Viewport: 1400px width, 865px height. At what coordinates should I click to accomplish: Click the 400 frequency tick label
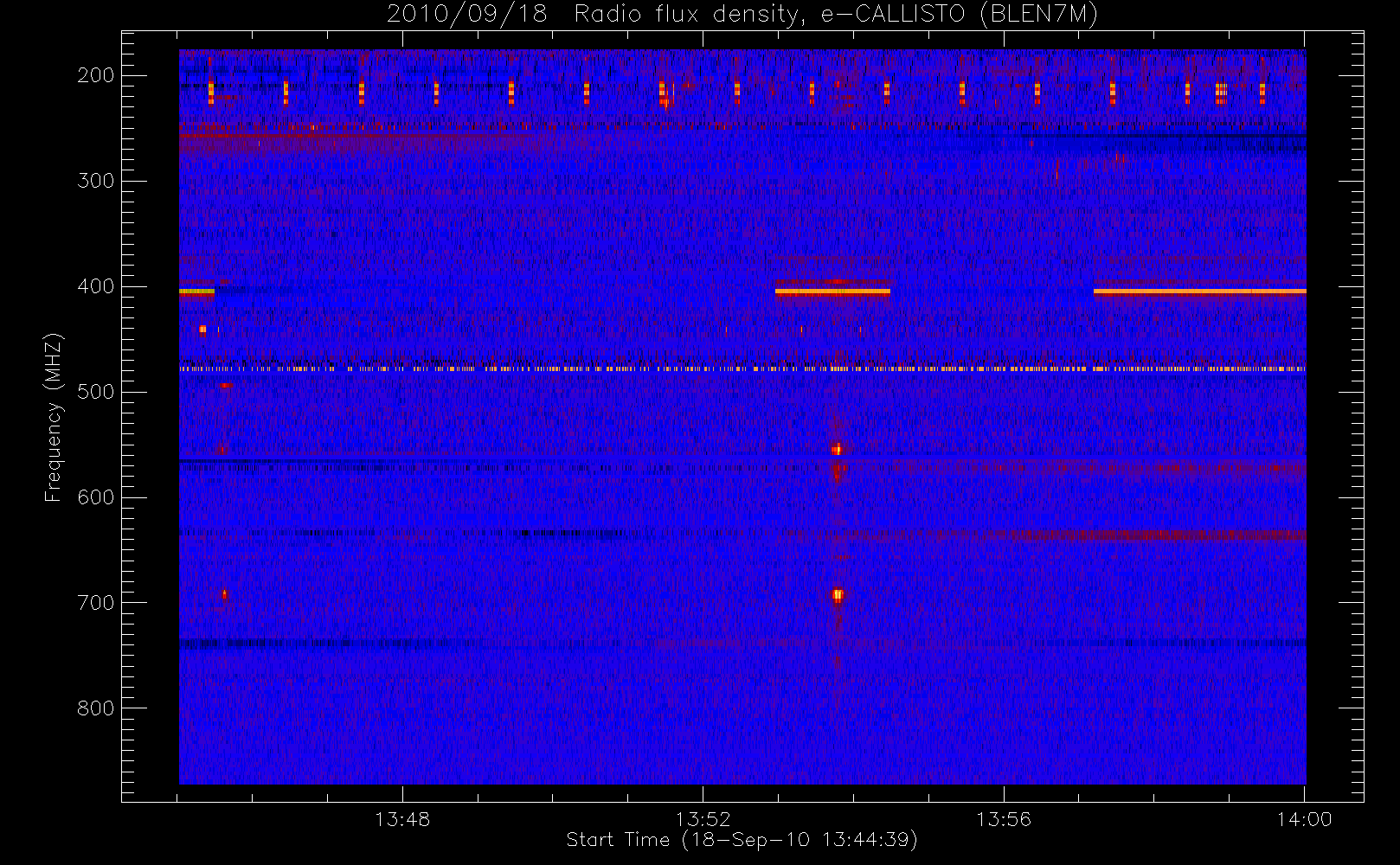tap(96, 286)
